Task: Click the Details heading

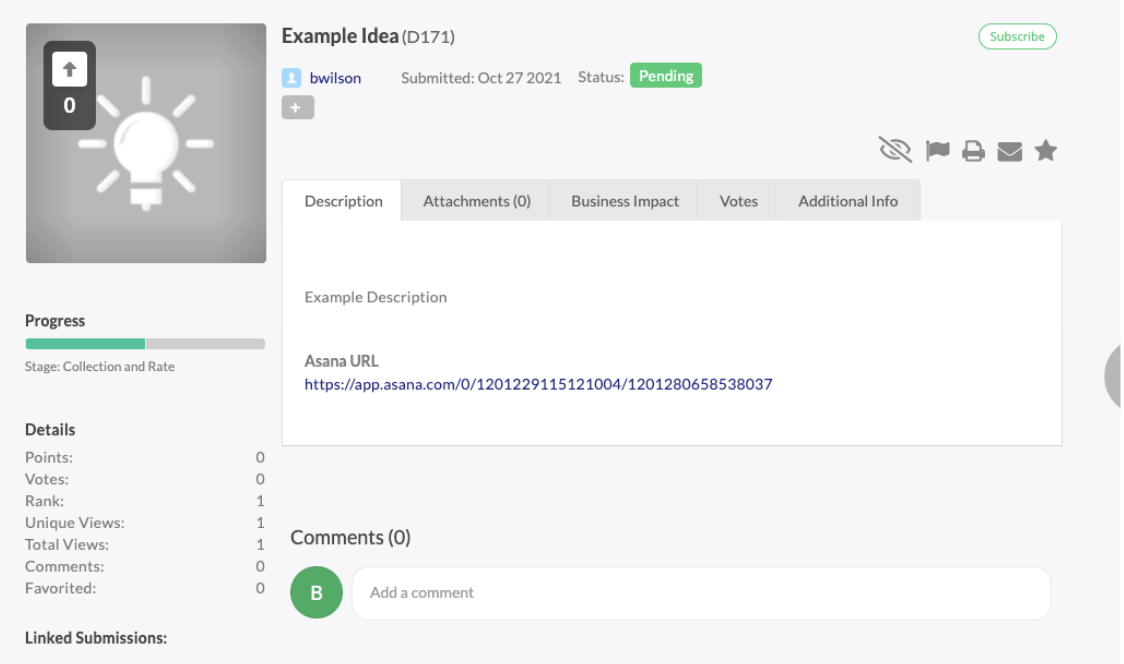Action: click(50, 430)
